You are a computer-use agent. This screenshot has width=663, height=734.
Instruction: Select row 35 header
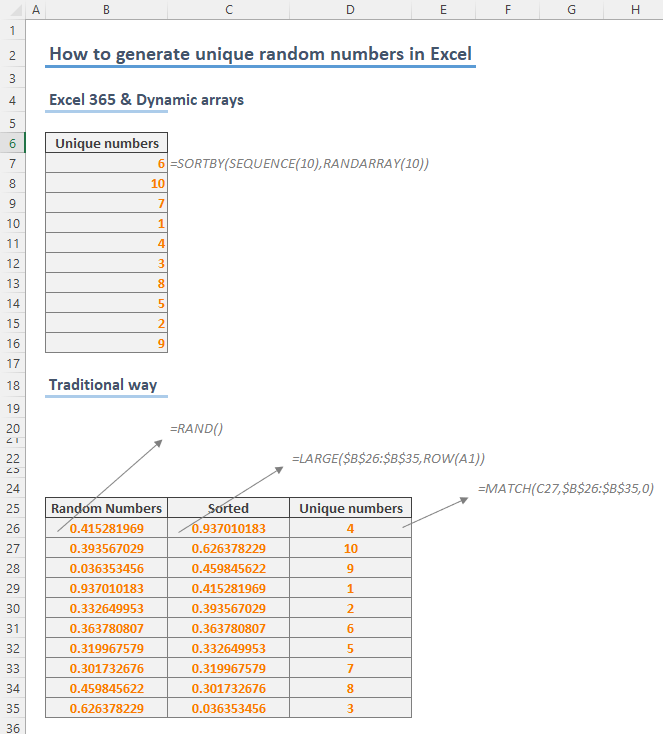(x=13, y=708)
